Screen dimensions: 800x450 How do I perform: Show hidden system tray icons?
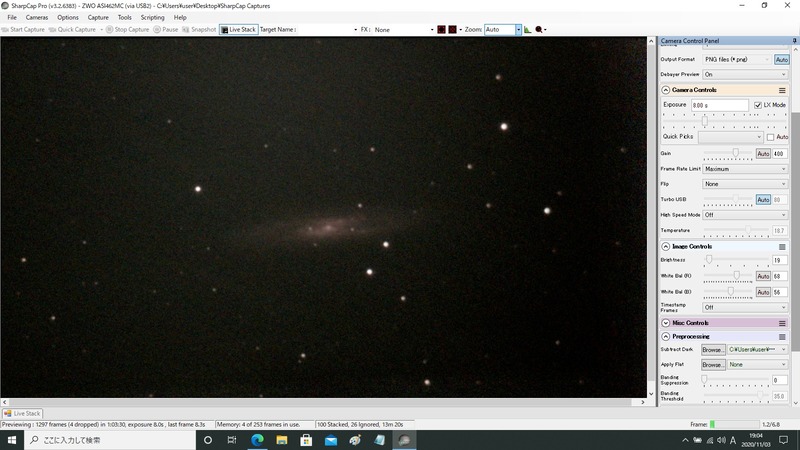685,440
